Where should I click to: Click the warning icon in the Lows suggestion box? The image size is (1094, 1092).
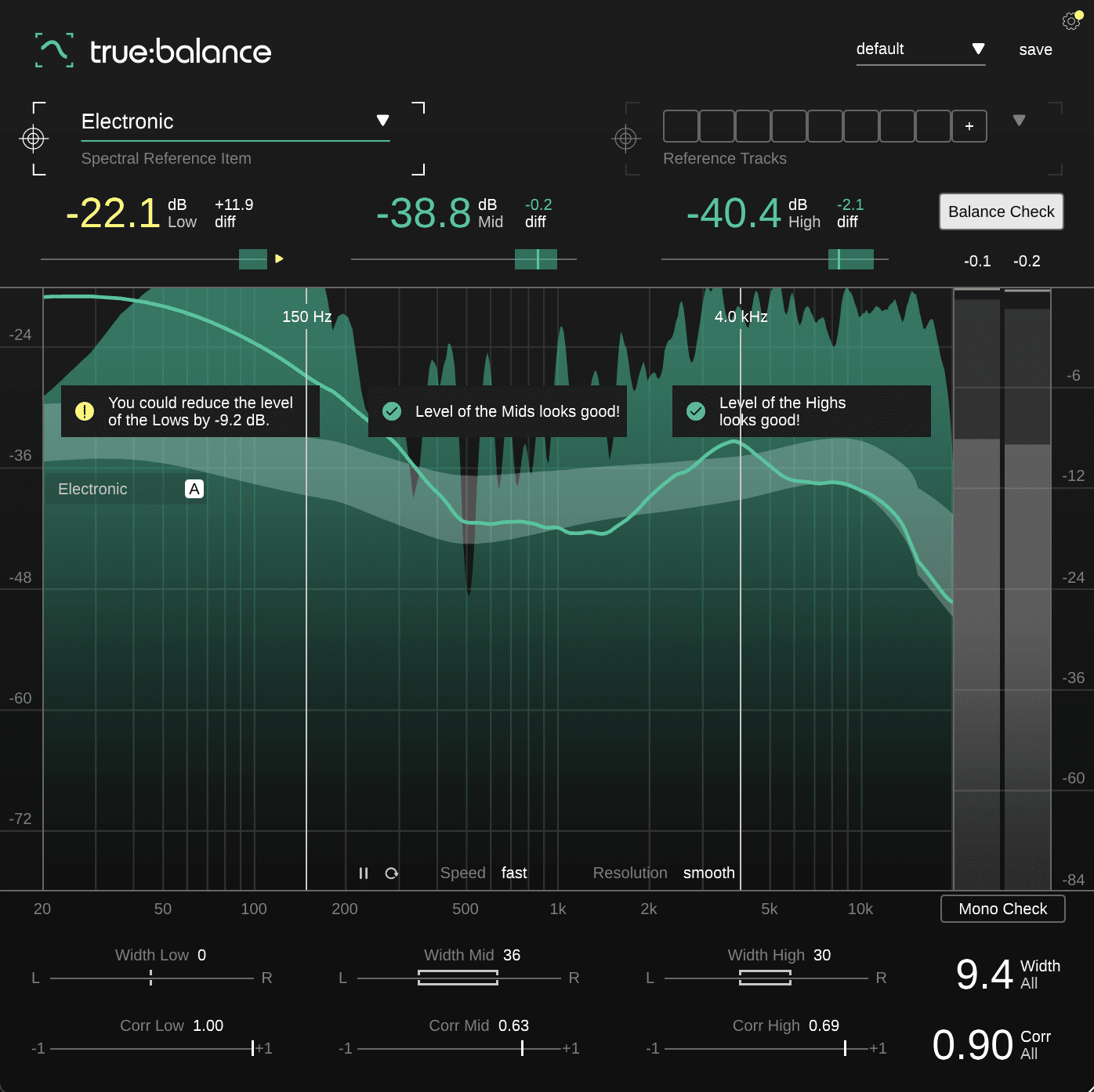click(x=85, y=410)
